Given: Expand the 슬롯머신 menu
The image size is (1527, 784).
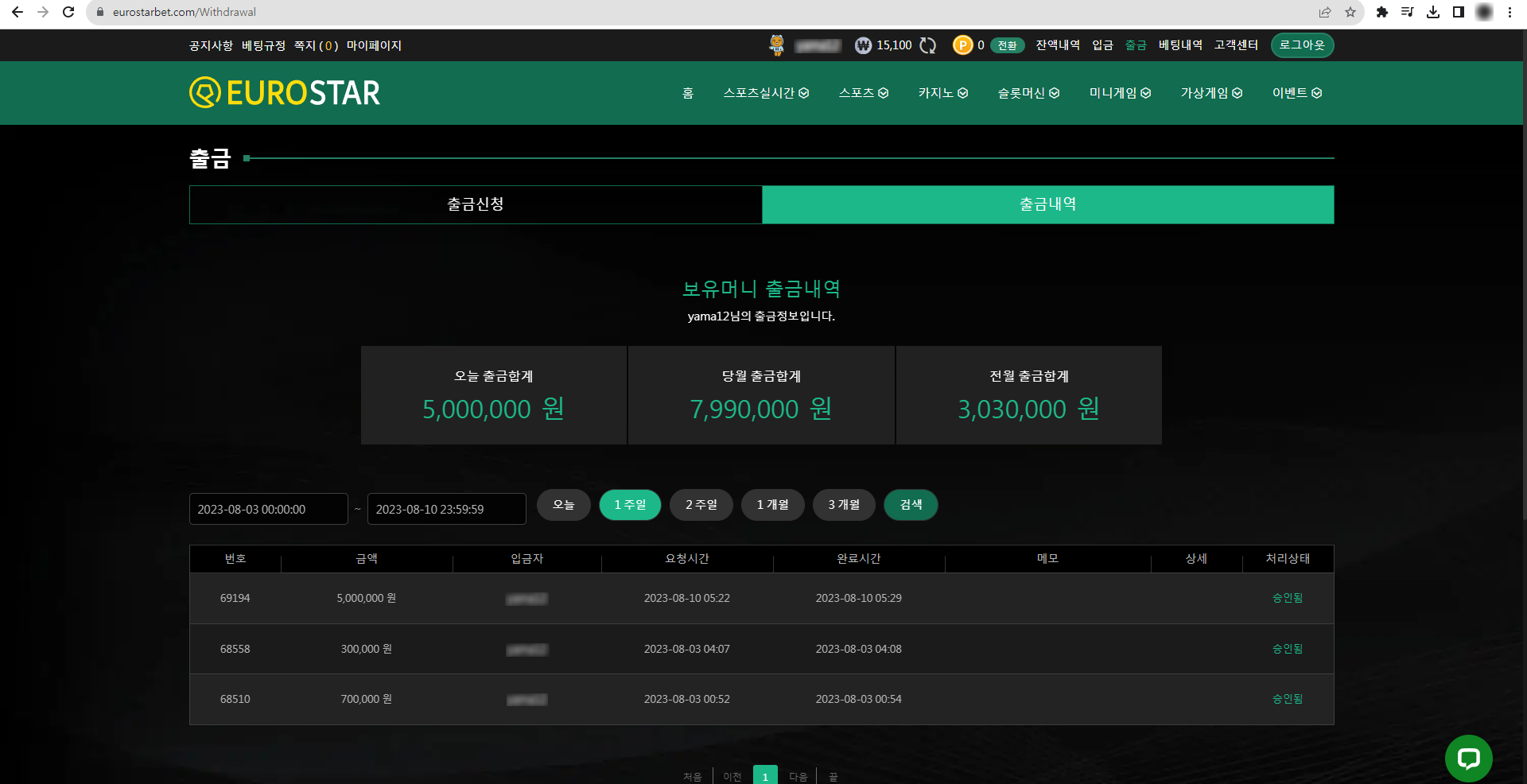Looking at the screenshot, I should 1028,93.
